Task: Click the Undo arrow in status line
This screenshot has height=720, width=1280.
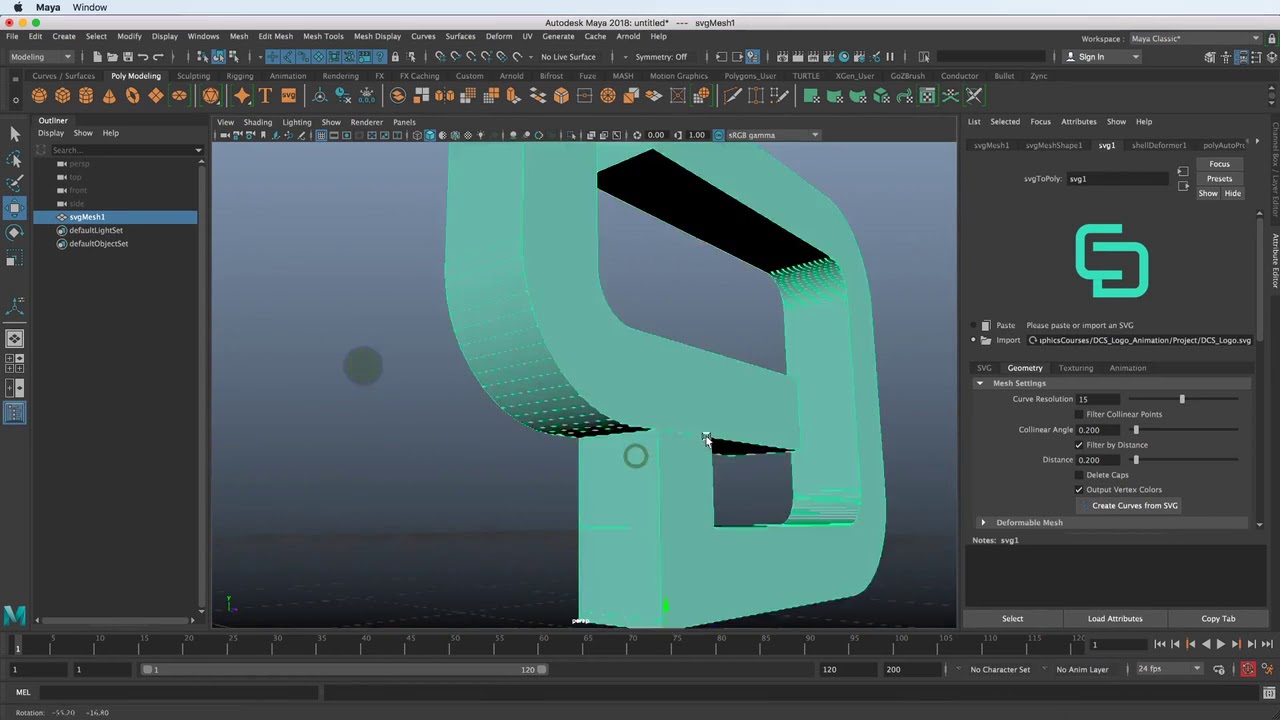Action: click(142, 57)
